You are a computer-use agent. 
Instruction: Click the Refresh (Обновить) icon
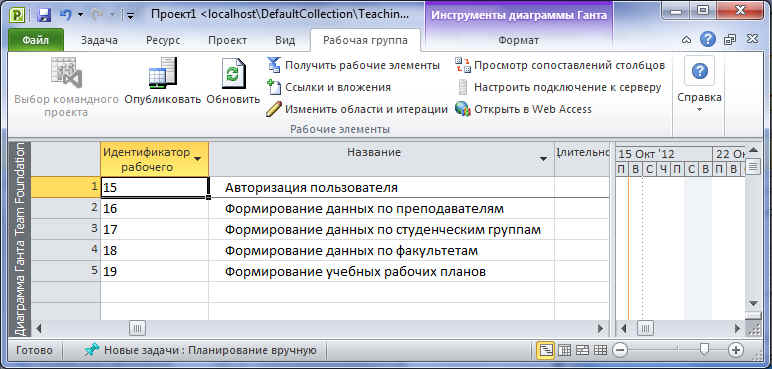233,73
